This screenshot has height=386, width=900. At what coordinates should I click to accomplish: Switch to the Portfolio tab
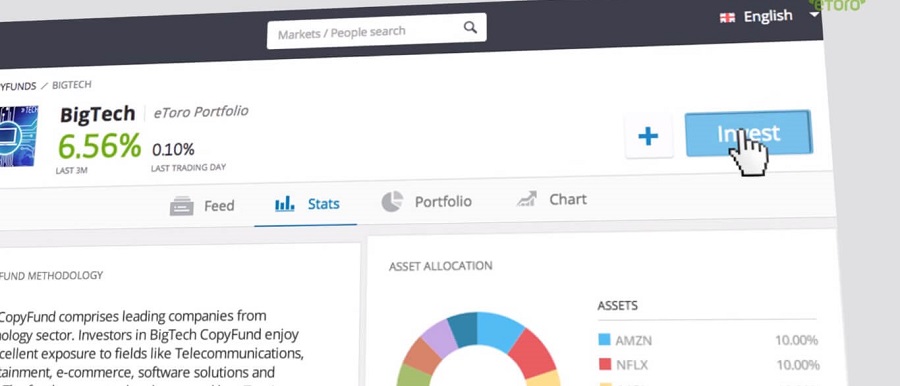(426, 202)
